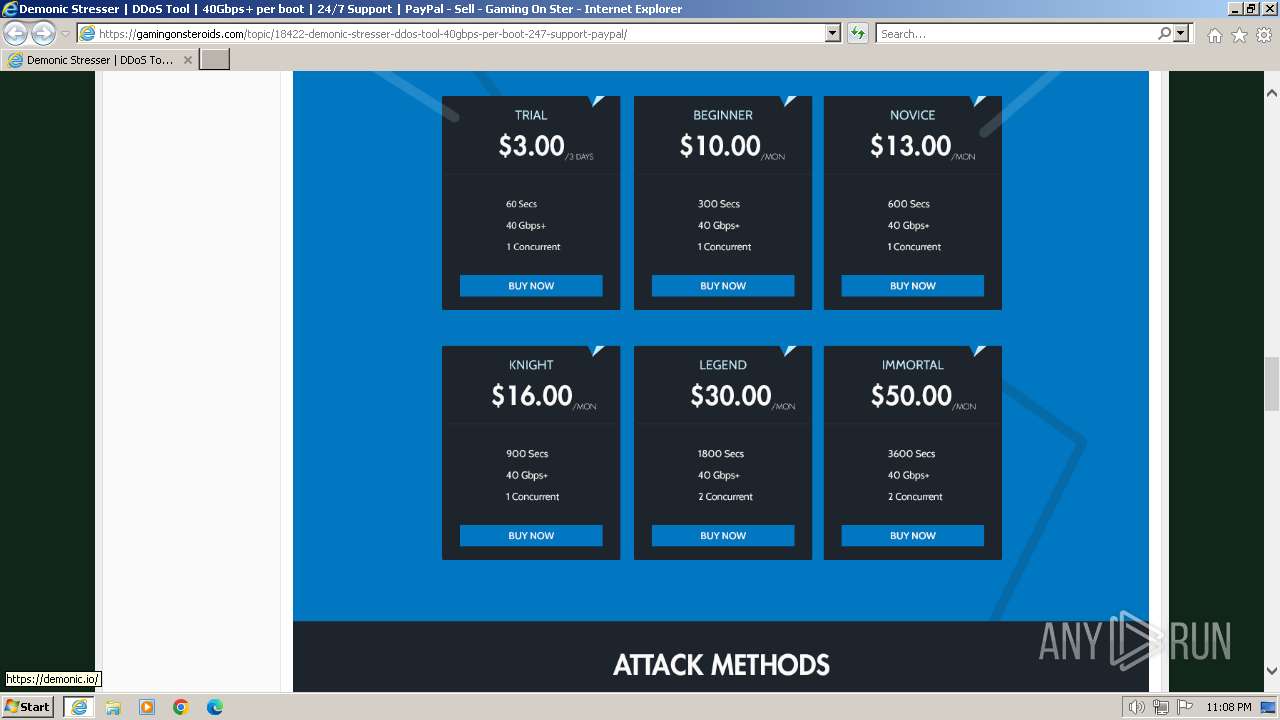Buy the Immortal $50.00 plan

click(913, 536)
